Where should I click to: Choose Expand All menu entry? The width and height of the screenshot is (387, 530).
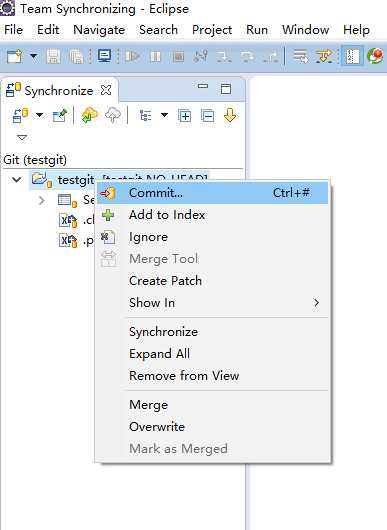[213, 354]
